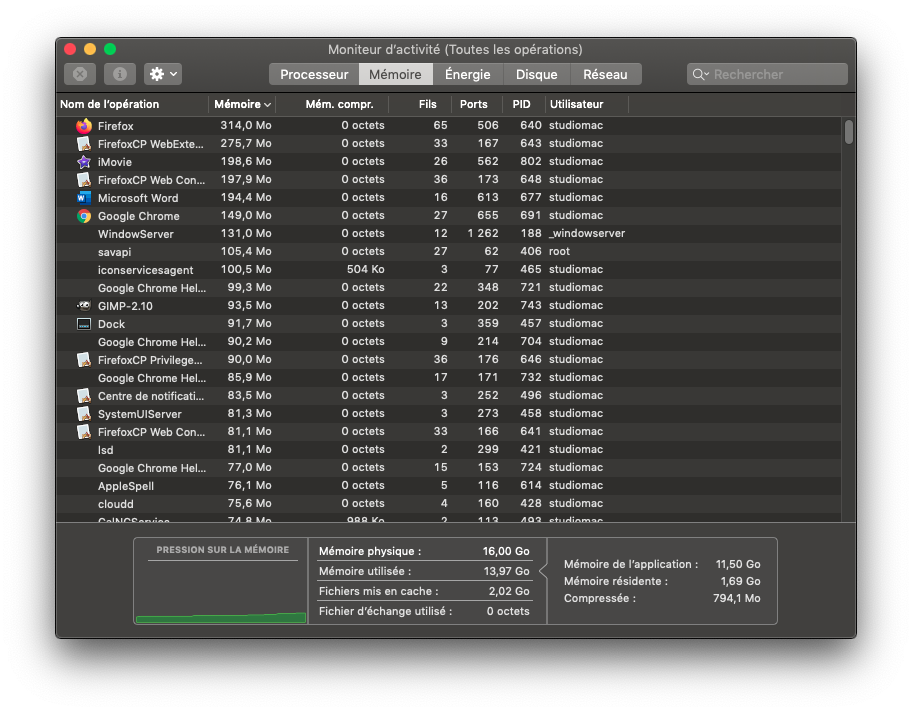The width and height of the screenshot is (912, 712).
Task: Open the gear actions dropdown
Action: tap(163, 74)
